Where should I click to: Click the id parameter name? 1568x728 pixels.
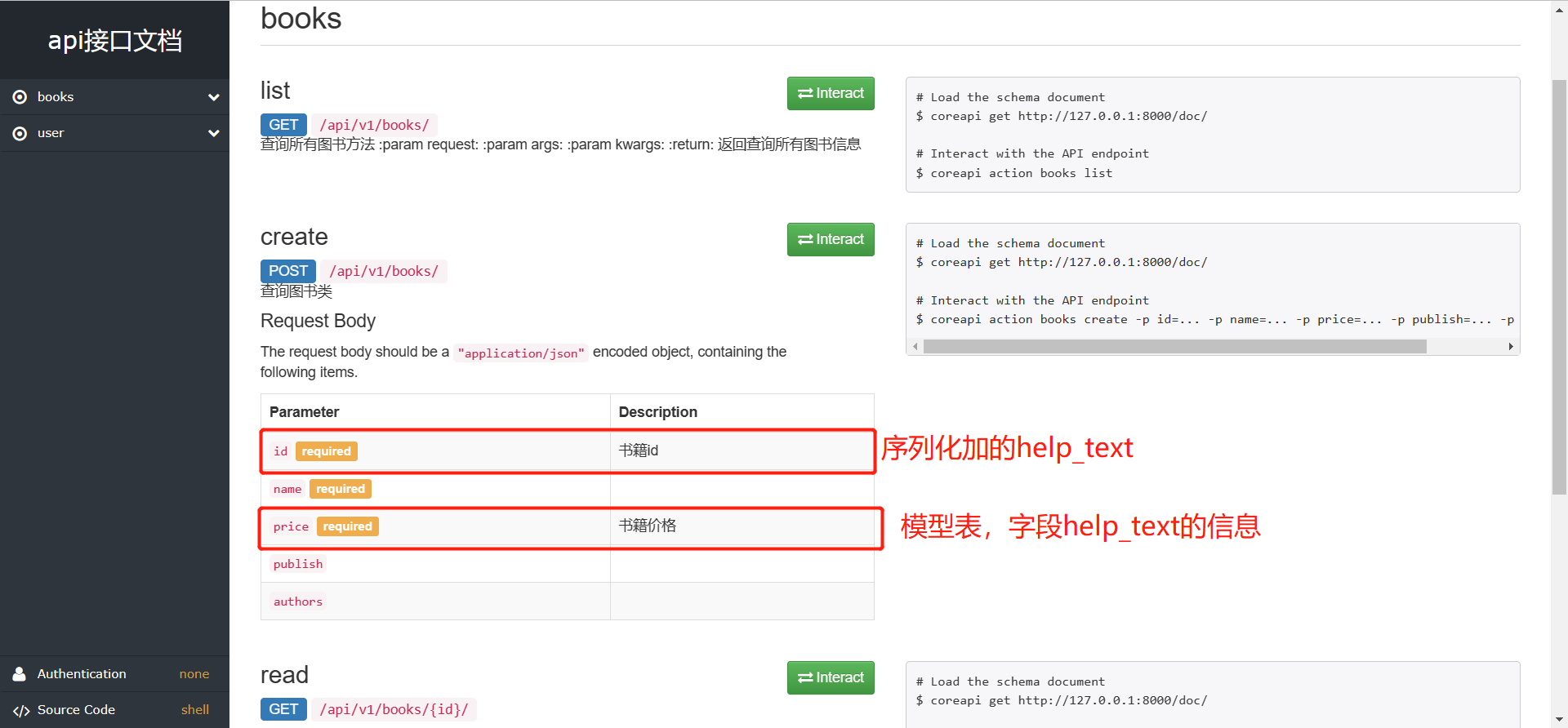280,451
